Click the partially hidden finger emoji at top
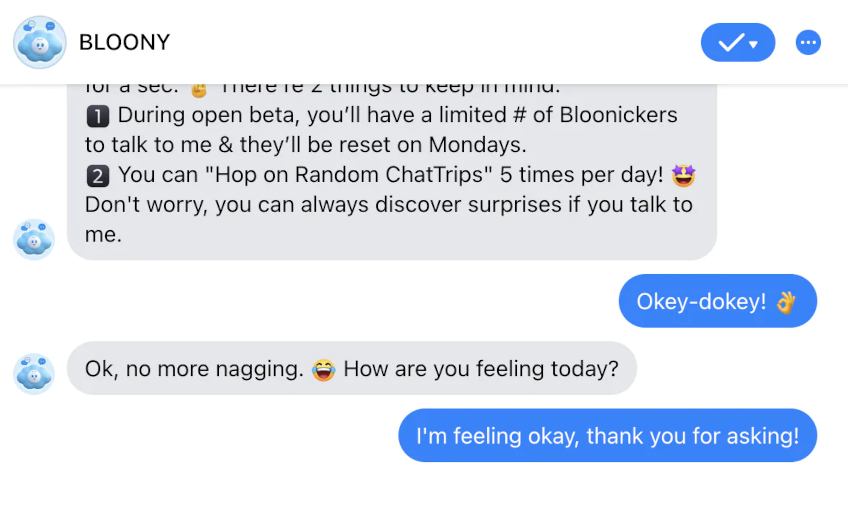 pos(199,90)
